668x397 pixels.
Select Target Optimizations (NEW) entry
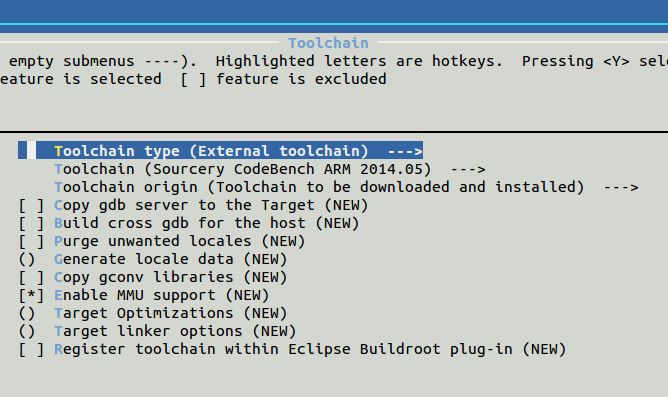(x=153, y=314)
